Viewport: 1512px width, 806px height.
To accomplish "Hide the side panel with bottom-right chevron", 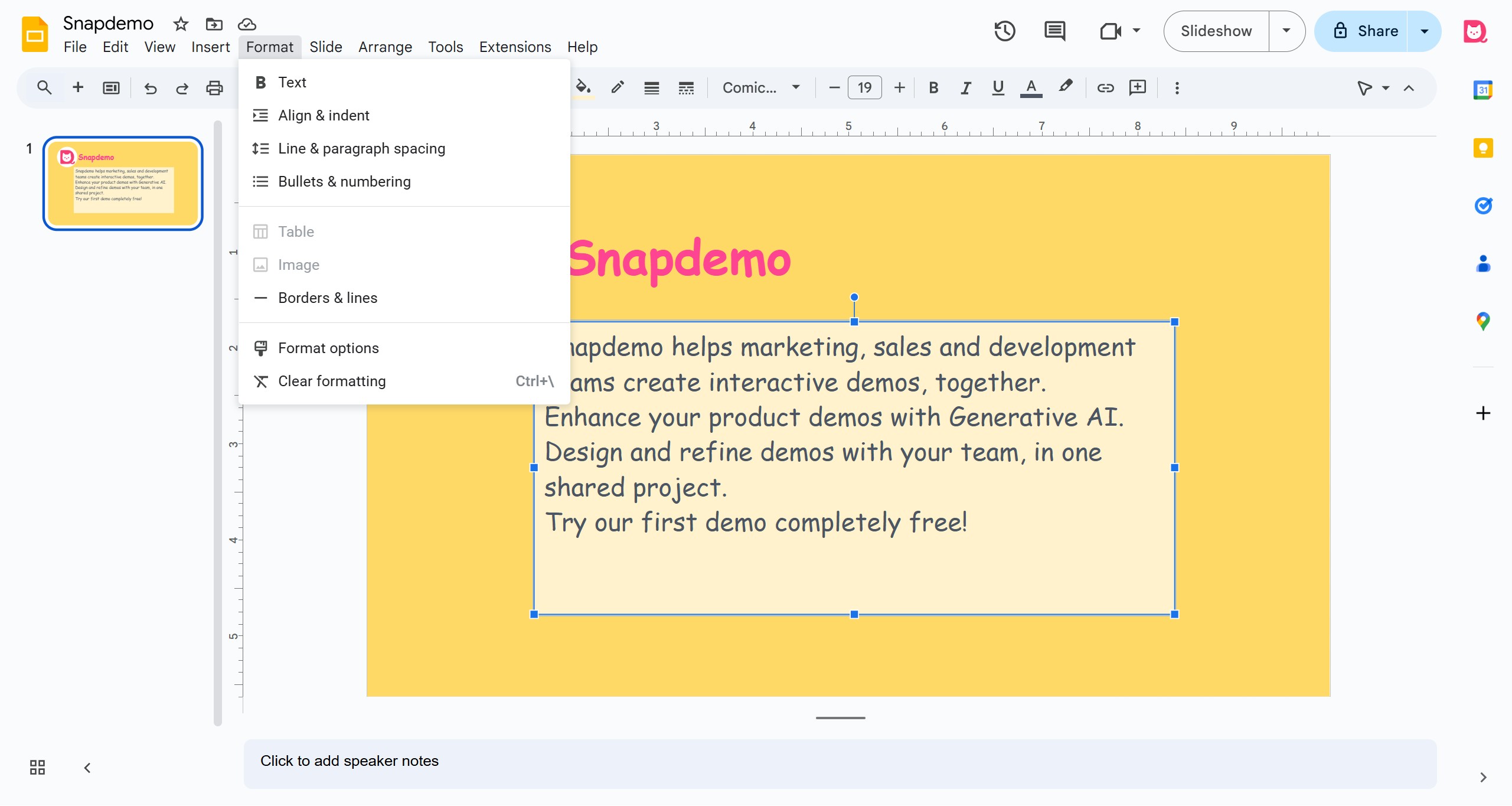I will point(1483,778).
